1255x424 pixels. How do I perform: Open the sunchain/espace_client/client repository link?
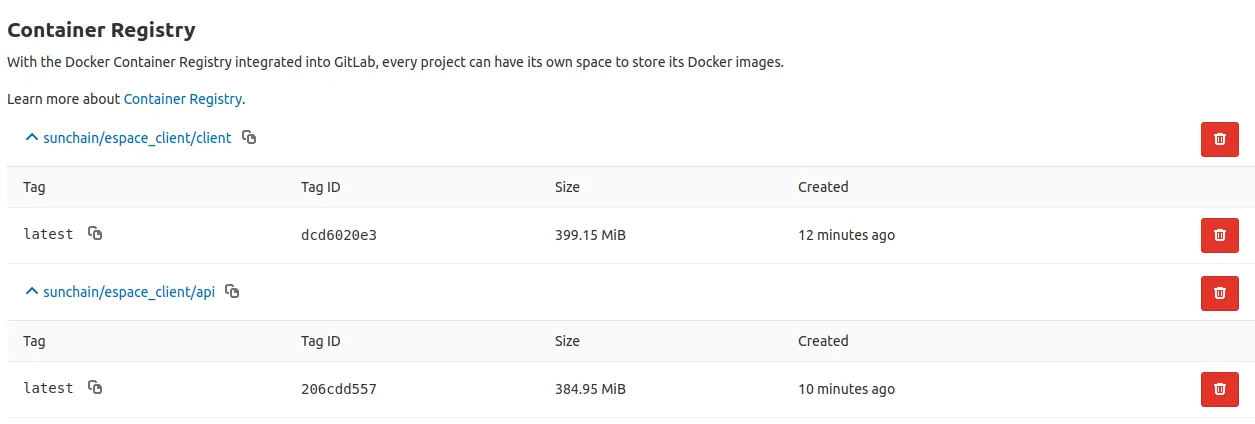click(x=137, y=138)
